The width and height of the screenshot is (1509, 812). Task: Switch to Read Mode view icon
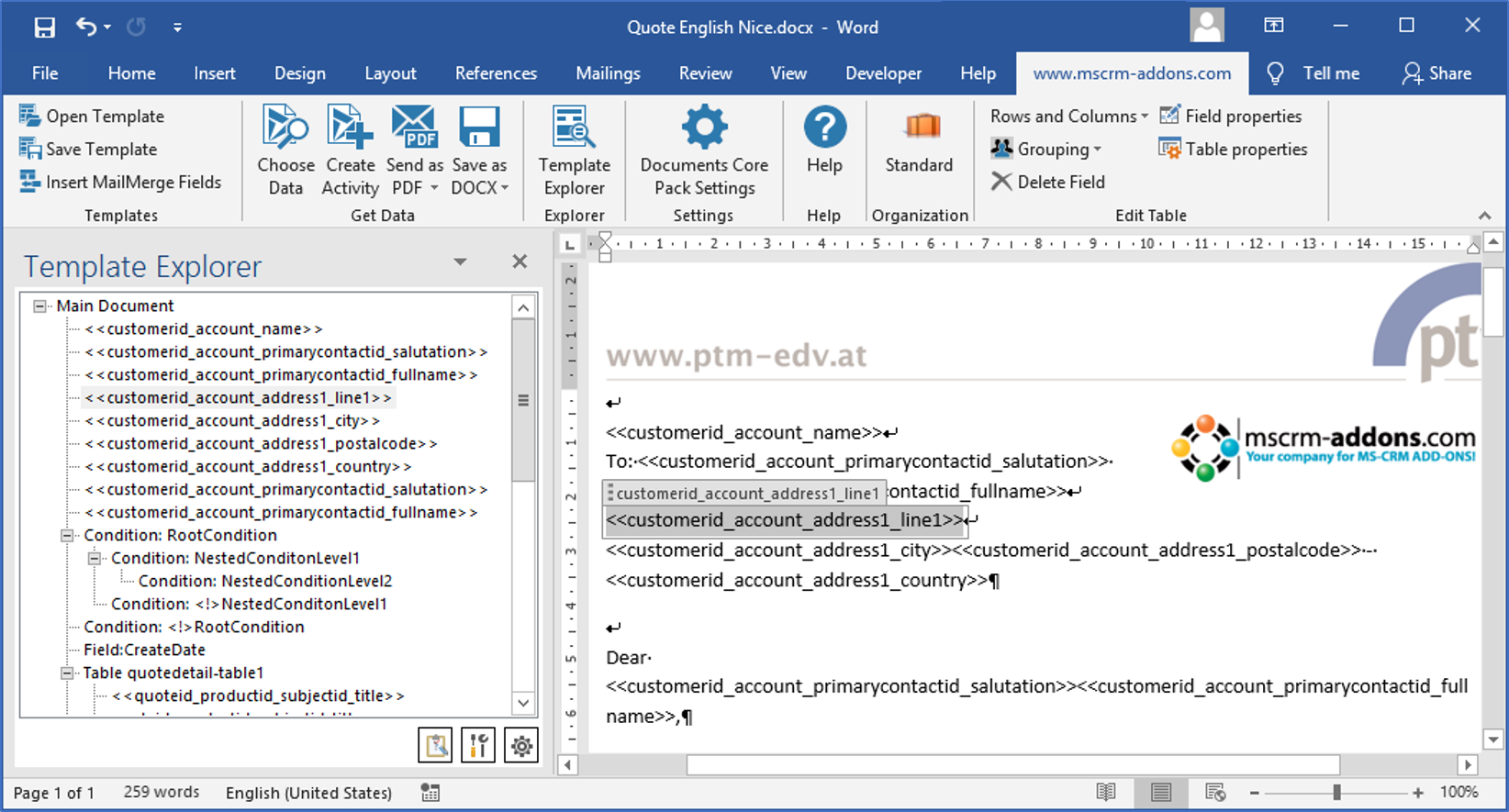1106,793
